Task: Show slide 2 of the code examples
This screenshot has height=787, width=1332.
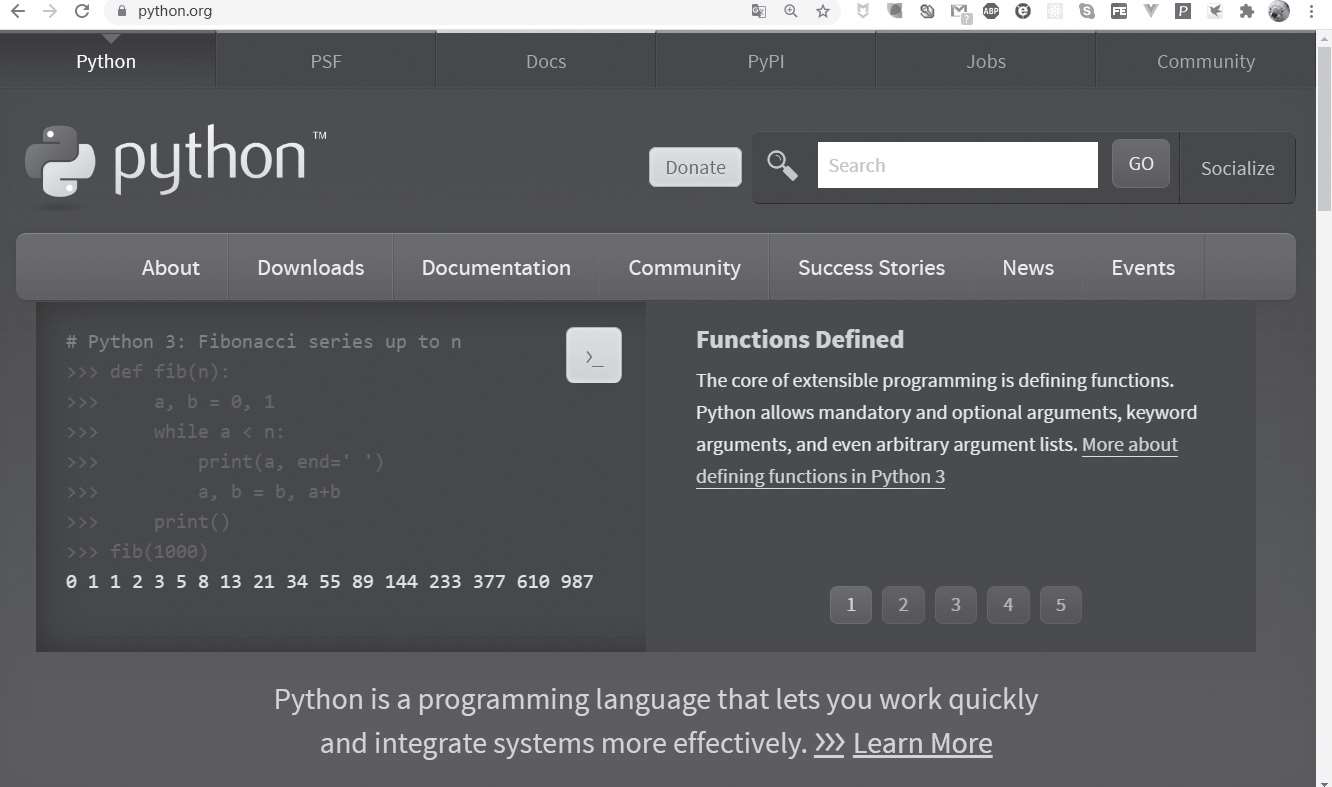Action: click(903, 604)
